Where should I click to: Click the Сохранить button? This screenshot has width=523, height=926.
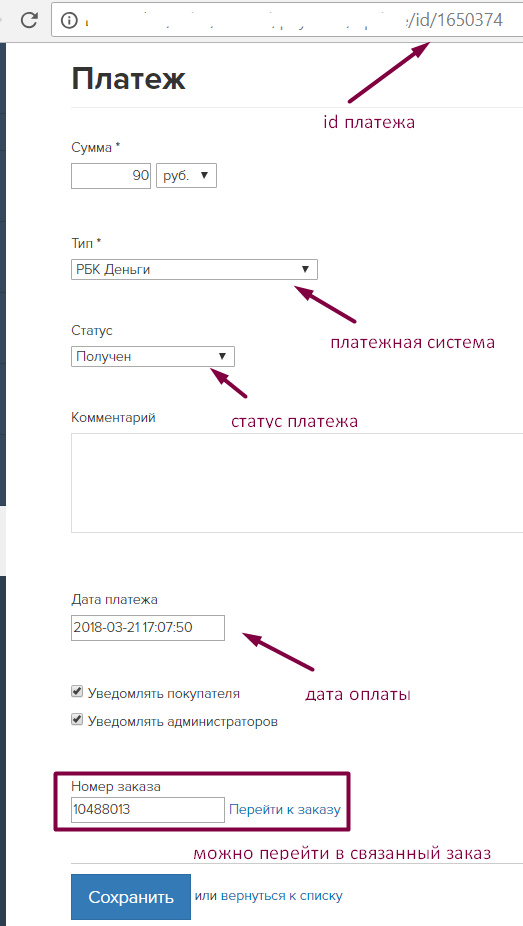click(130, 897)
